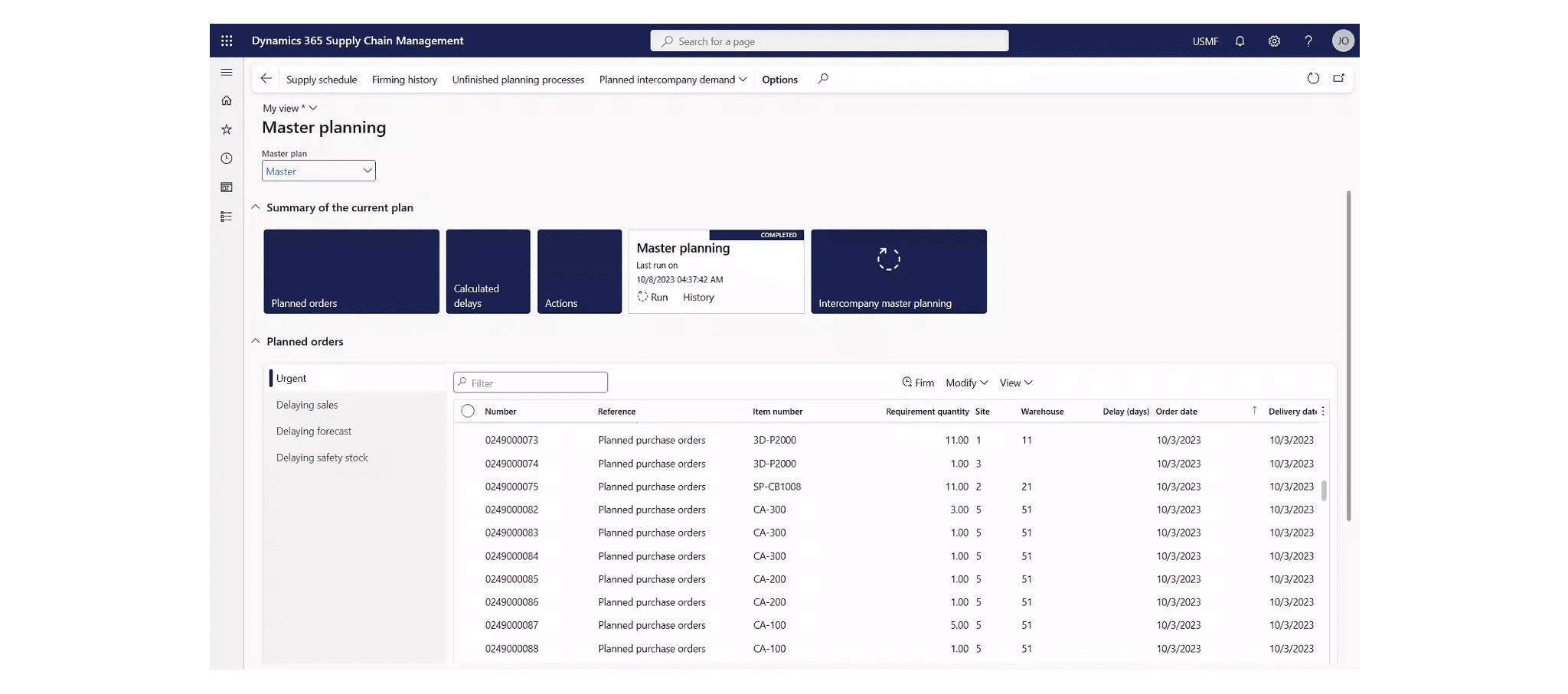Image resolution: width=1568 pixels, height=694 pixels.
Task: Open the grid column options kebab icon
Action: point(1323,411)
